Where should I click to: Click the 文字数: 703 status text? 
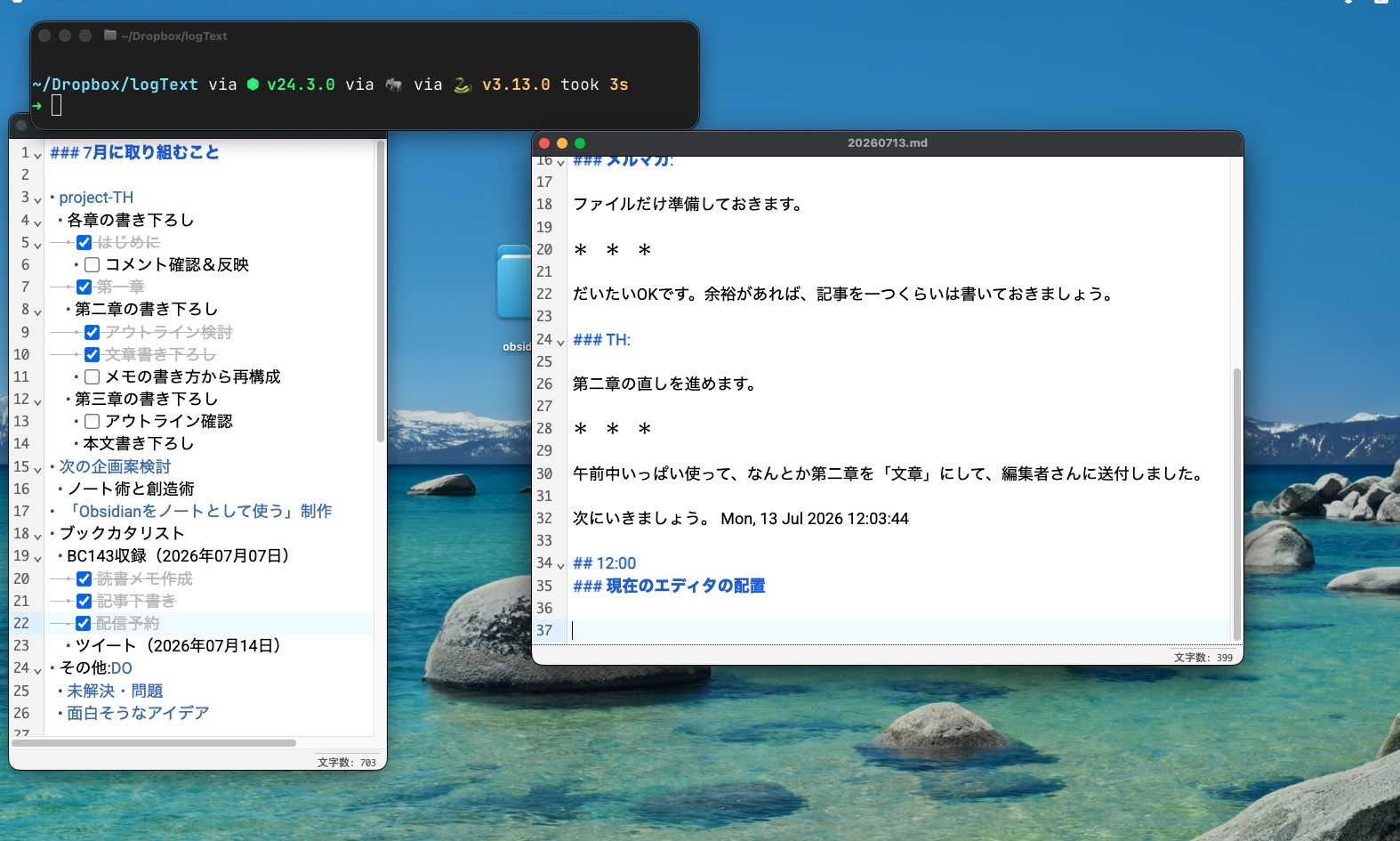pyautogui.click(x=347, y=763)
